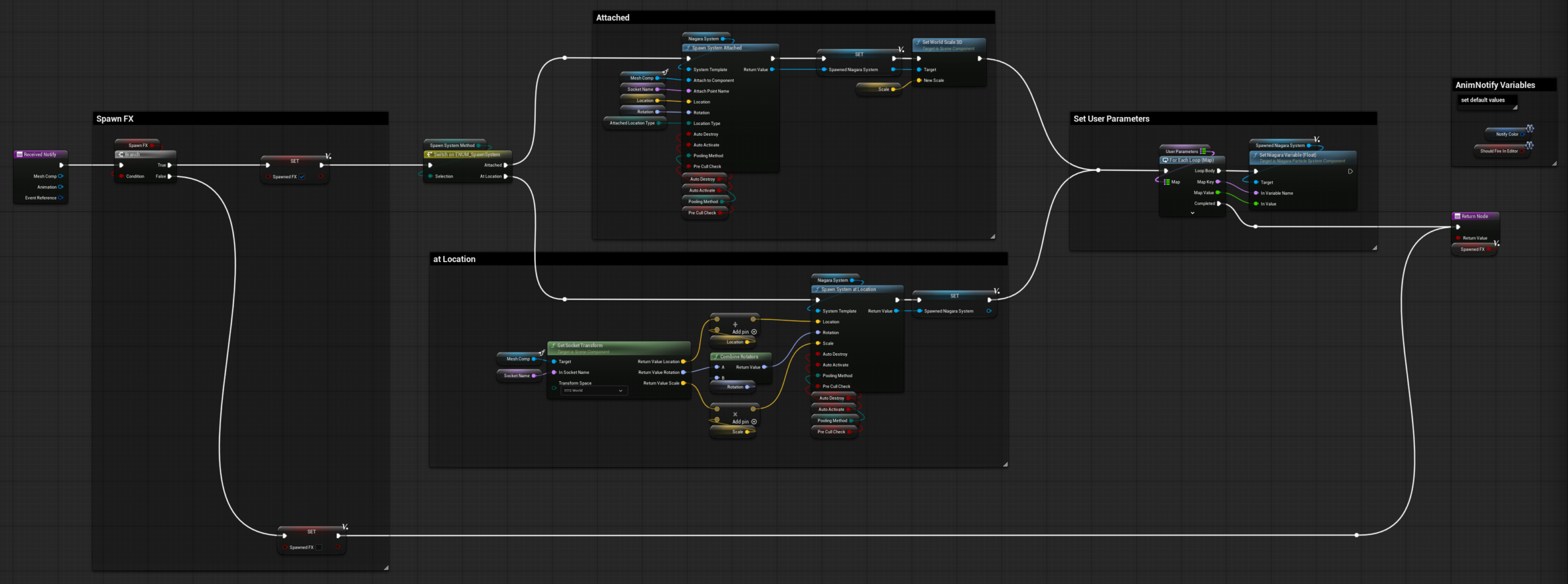This screenshot has height=584, width=1568.
Task: Expand the For Each Loop node's advanced pins
Action: [1192, 213]
